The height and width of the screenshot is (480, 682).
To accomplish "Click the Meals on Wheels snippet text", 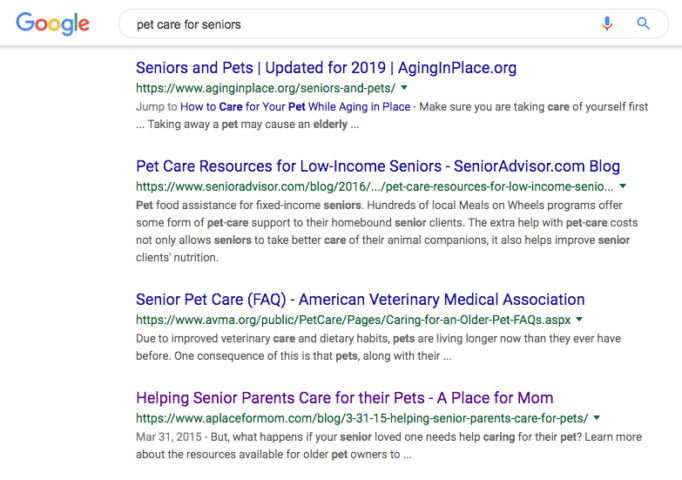I will pos(387,231).
